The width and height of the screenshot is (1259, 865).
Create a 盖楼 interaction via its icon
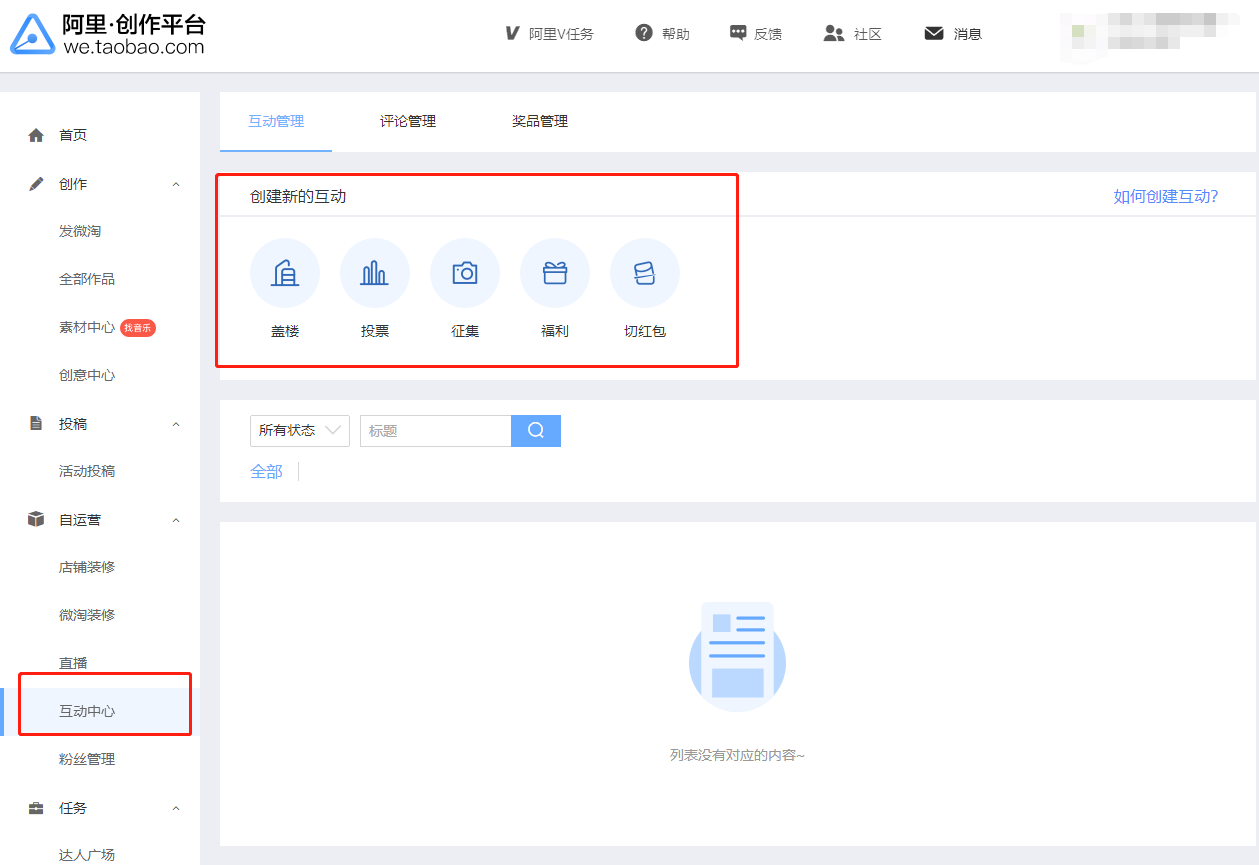pyautogui.click(x=285, y=273)
